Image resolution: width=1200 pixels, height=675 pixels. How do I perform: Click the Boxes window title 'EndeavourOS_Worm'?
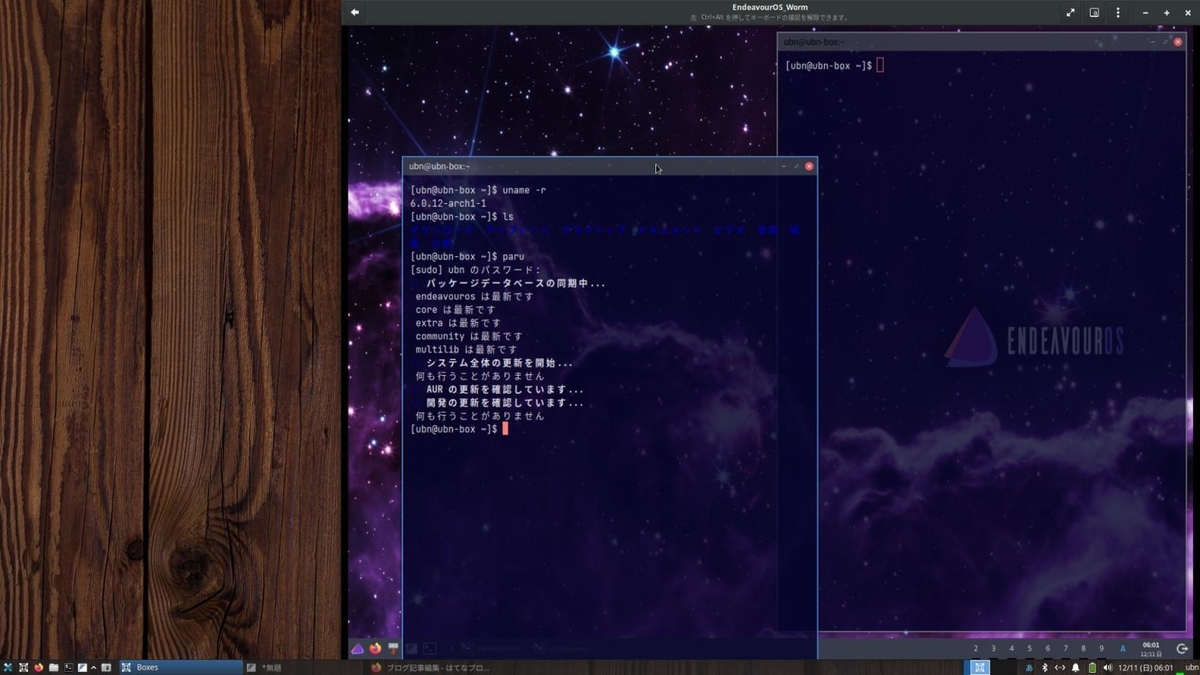(770, 7)
